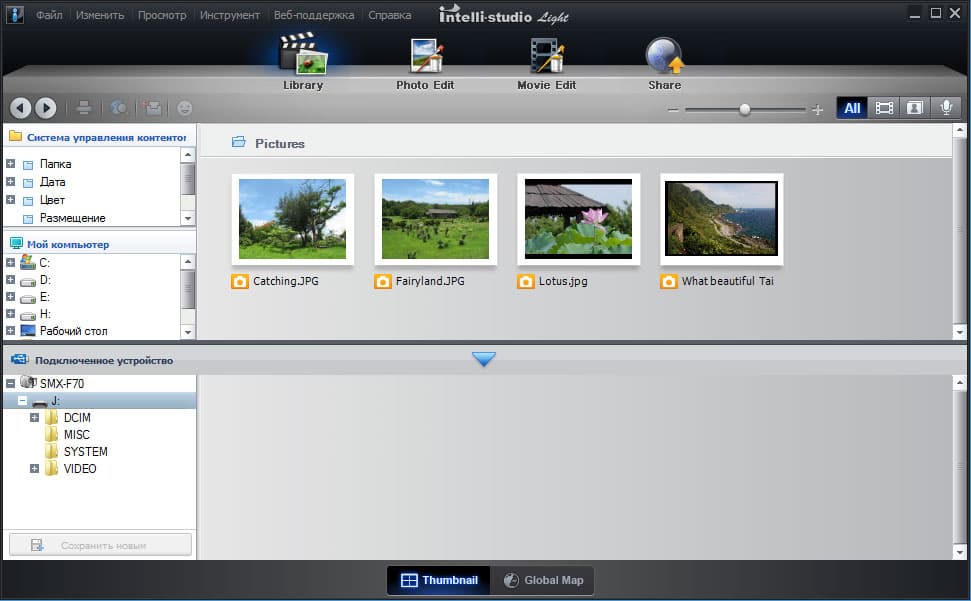Open the Инструмент menu

[x=230, y=15]
